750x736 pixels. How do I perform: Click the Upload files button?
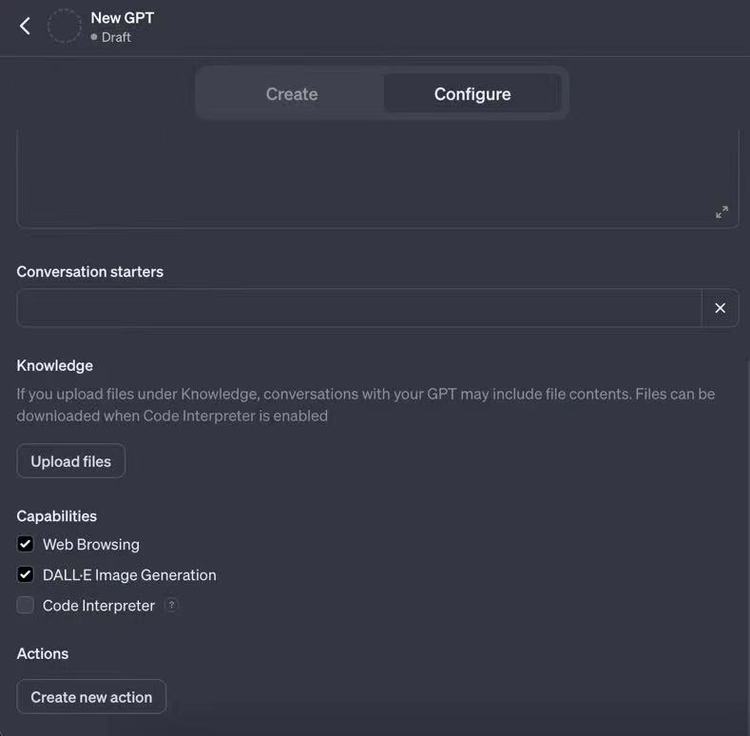pos(71,461)
